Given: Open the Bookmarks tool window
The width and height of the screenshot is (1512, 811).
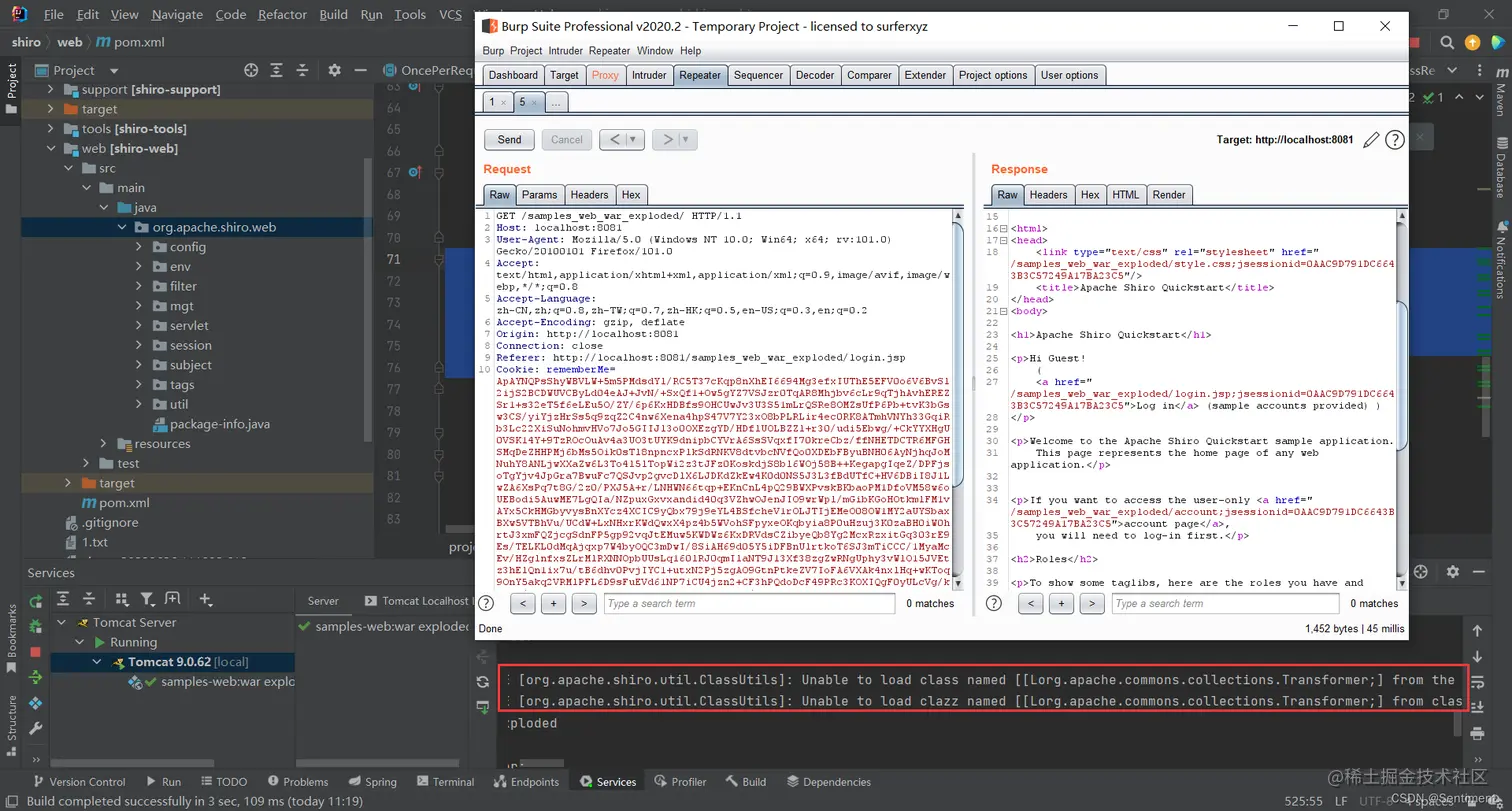Looking at the screenshot, I should (x=11, y=638).
